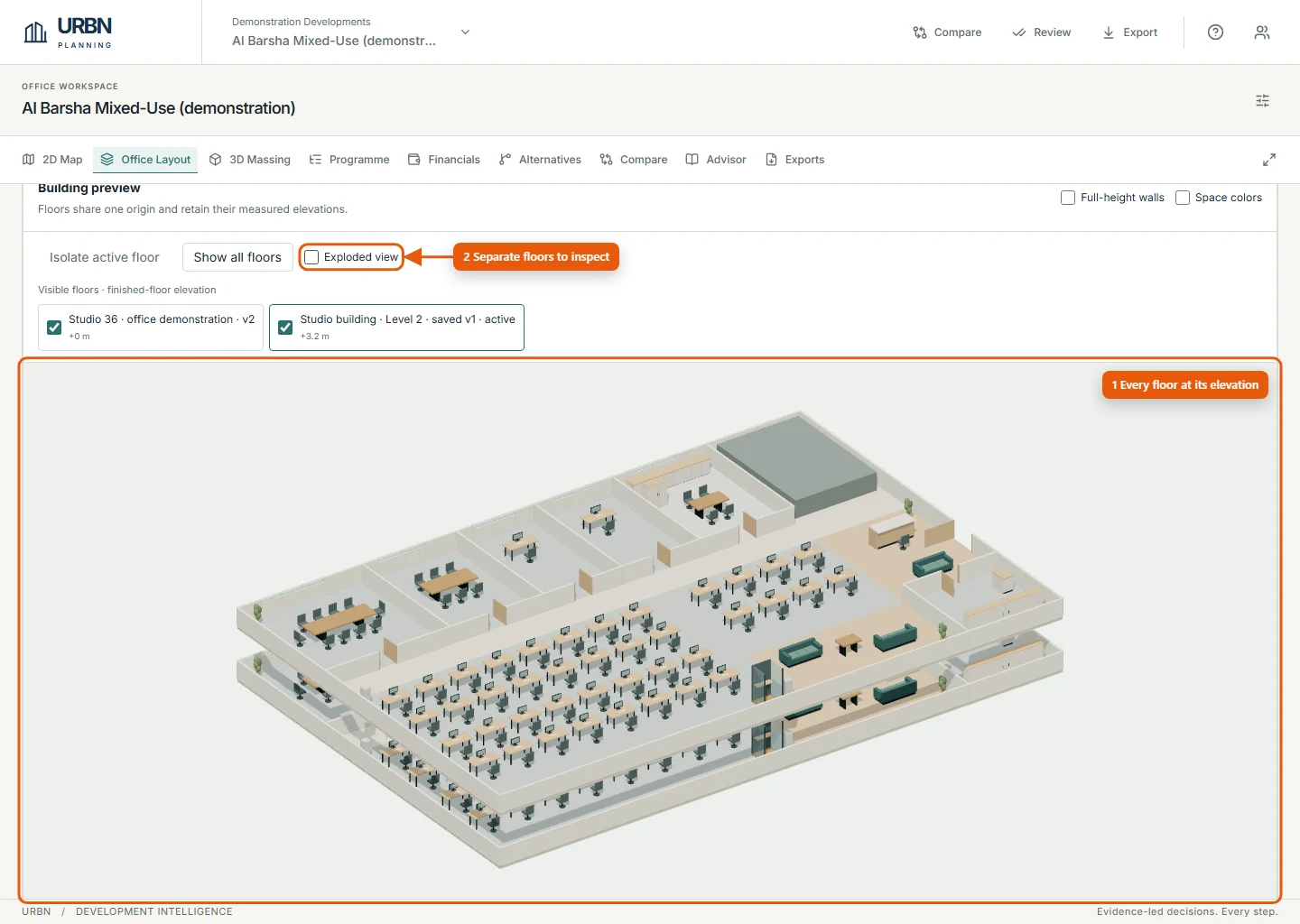
Task: Click the Show all floors button
Action: (237, 257)
